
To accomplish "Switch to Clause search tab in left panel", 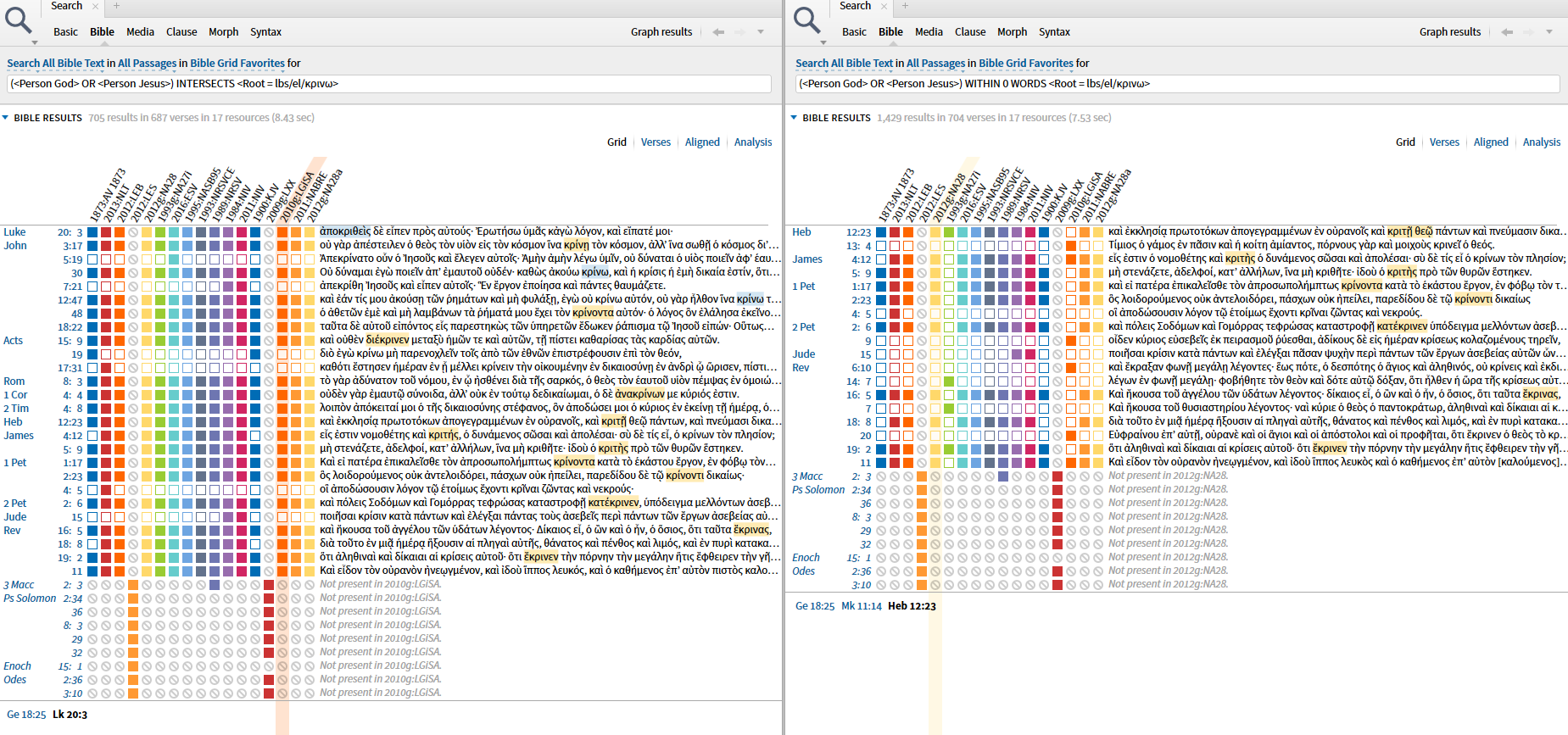I will coord(181,32).
